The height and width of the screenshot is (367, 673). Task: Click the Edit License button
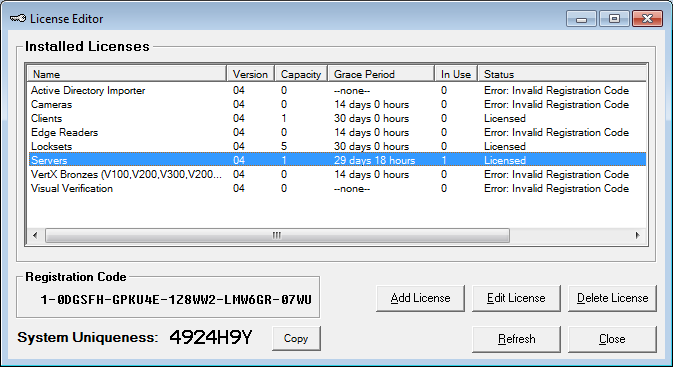(x=516, y=298)
